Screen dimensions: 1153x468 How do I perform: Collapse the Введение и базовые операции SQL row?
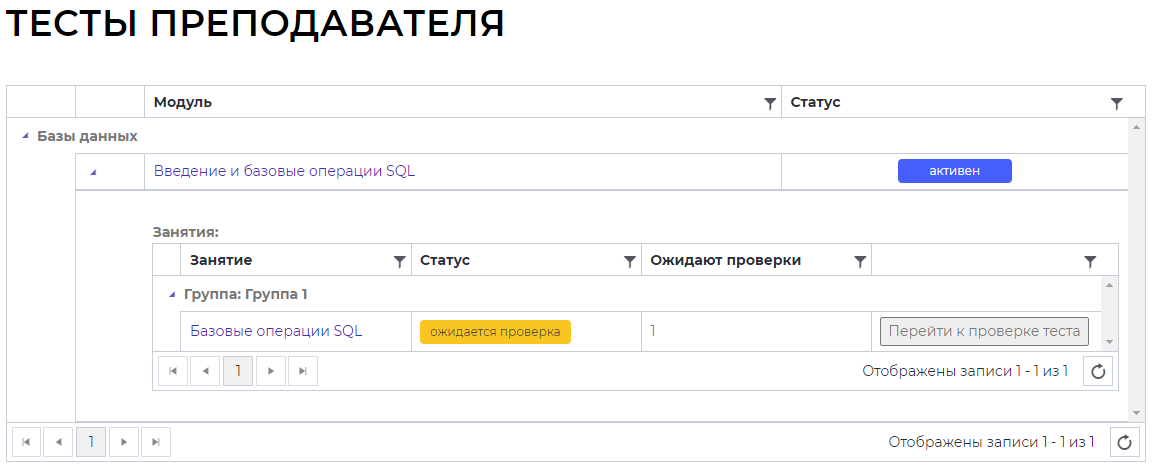(x=93, y=172)
